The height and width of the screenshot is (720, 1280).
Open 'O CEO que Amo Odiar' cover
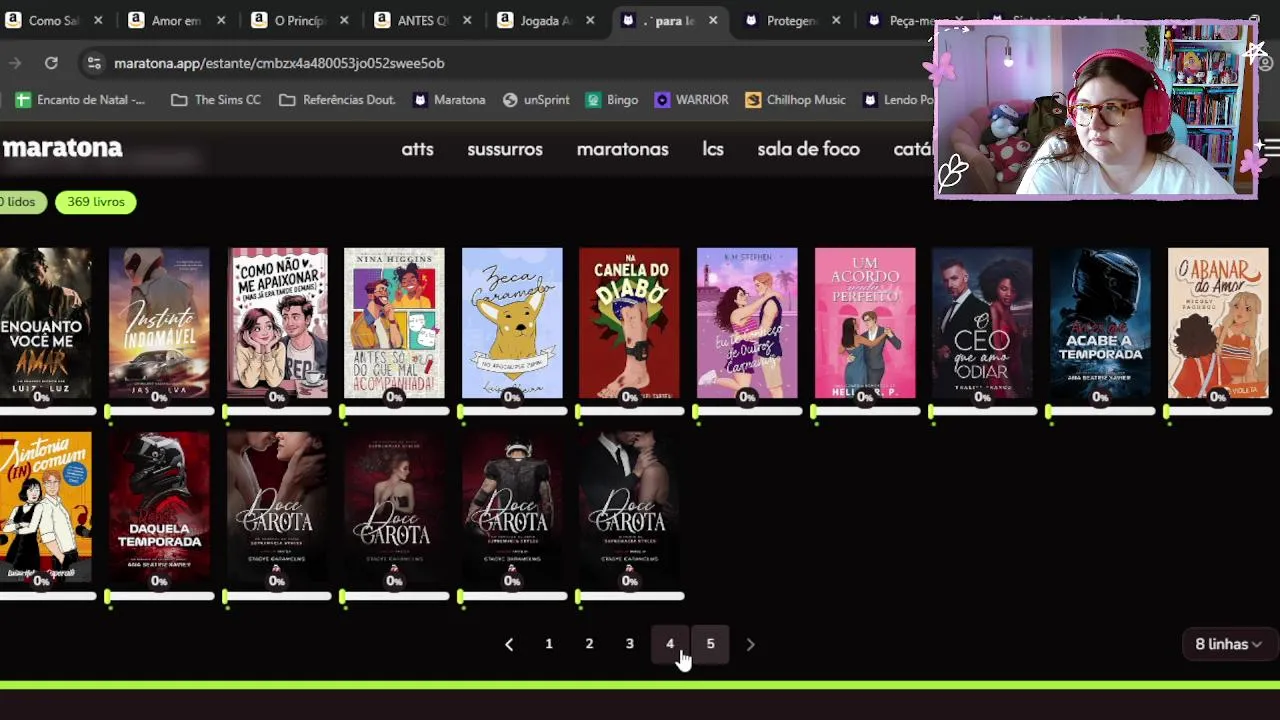pyautogui.click(x=982, y=323)
